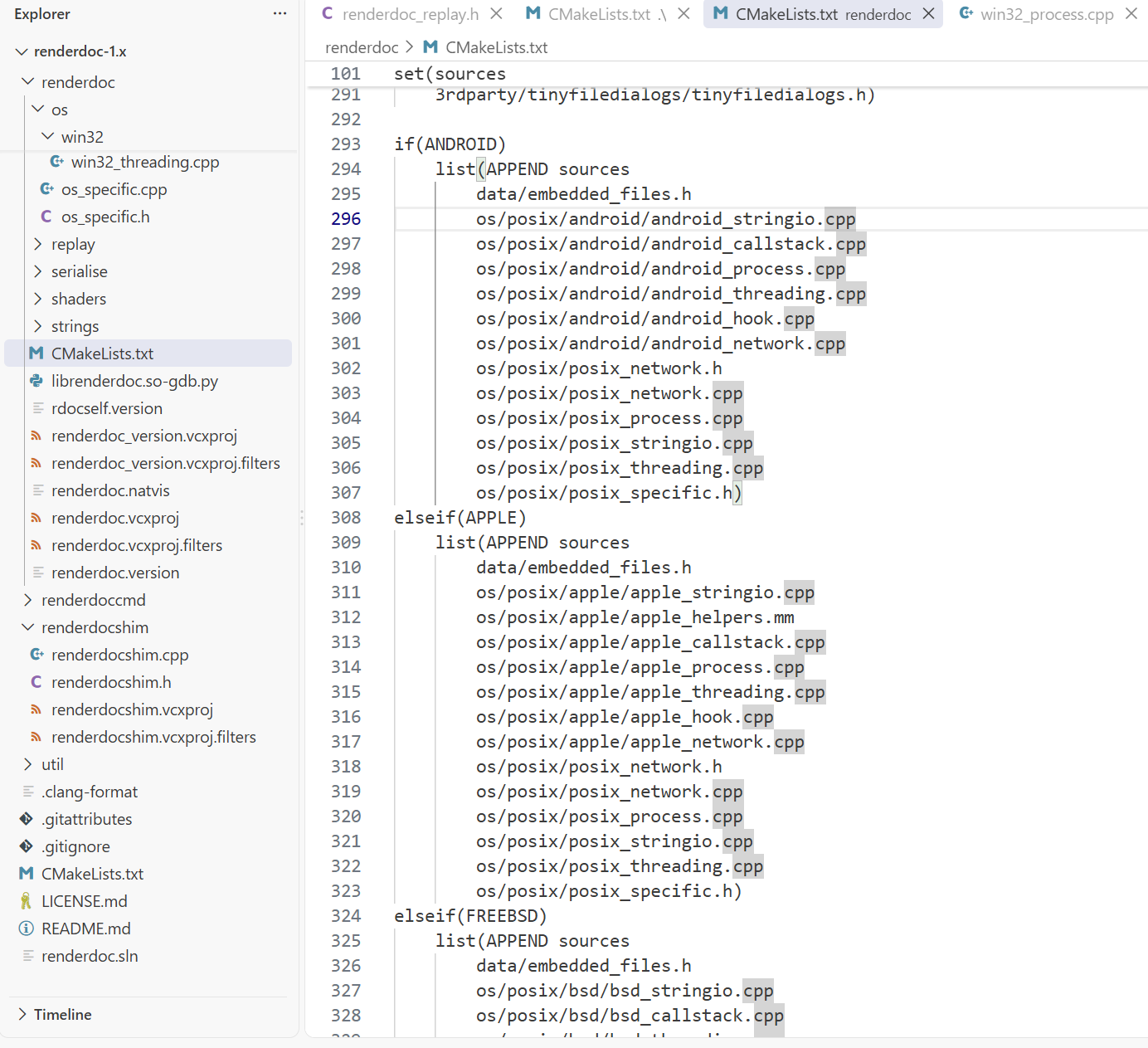Collapse the os folder

click(x=38, y=109)
